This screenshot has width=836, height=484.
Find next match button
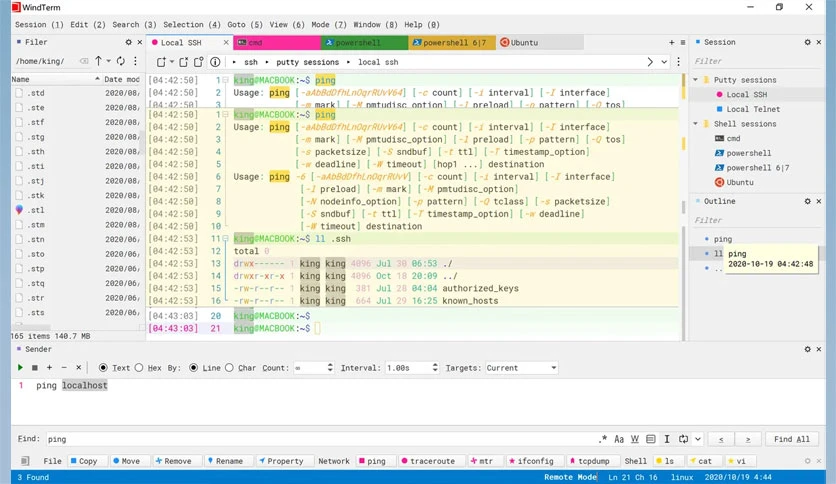pos(748,439)
